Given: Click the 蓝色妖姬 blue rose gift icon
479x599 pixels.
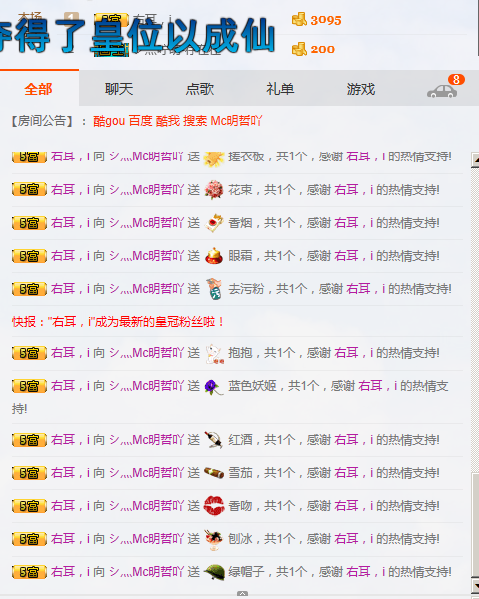Looking at the screenshot, I should (214, 387).
